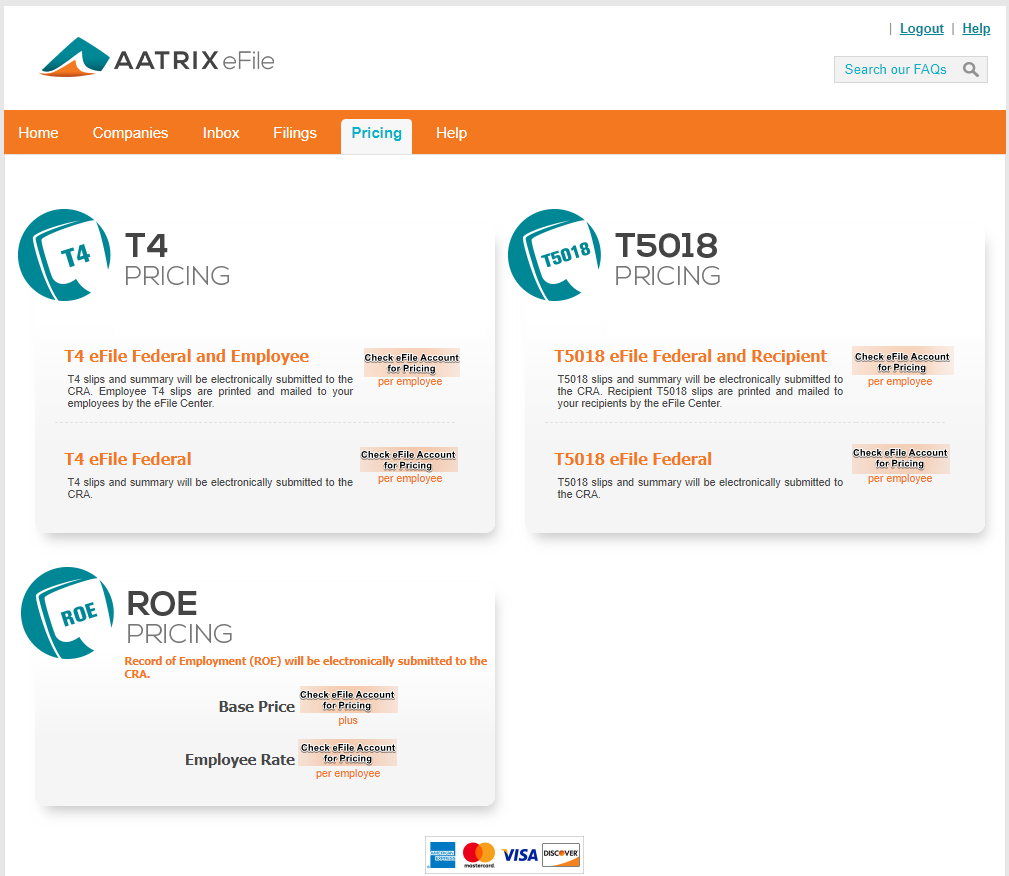Open the Inbox tab
The width and height of the screenshot is (1009, 876).
coord(221,133)
